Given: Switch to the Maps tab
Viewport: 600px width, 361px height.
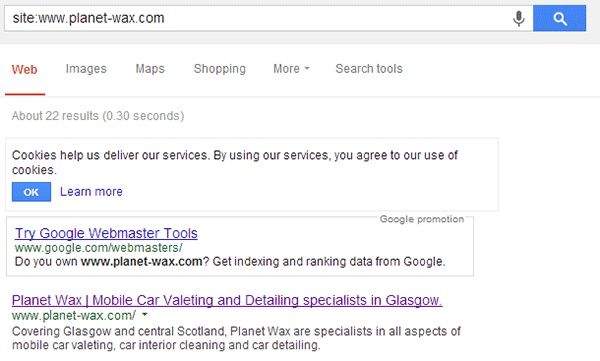Looking at the screenshot, I should click(x=150, y=69).
